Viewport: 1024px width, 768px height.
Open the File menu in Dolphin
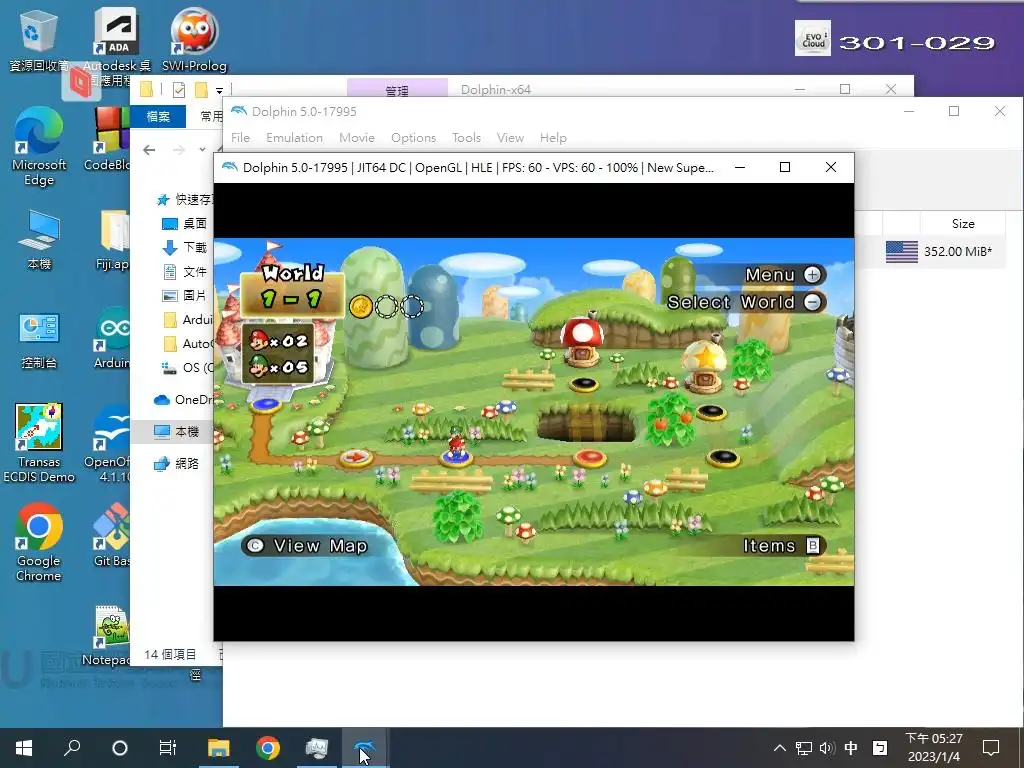click(x=240, y=138)
